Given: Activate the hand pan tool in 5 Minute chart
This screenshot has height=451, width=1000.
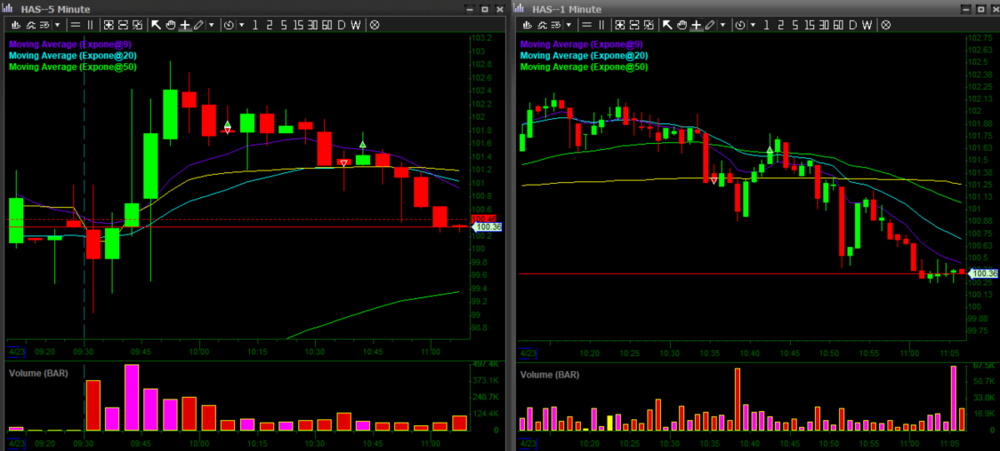Looking at the screenshot, I should (x=170, y=24).
